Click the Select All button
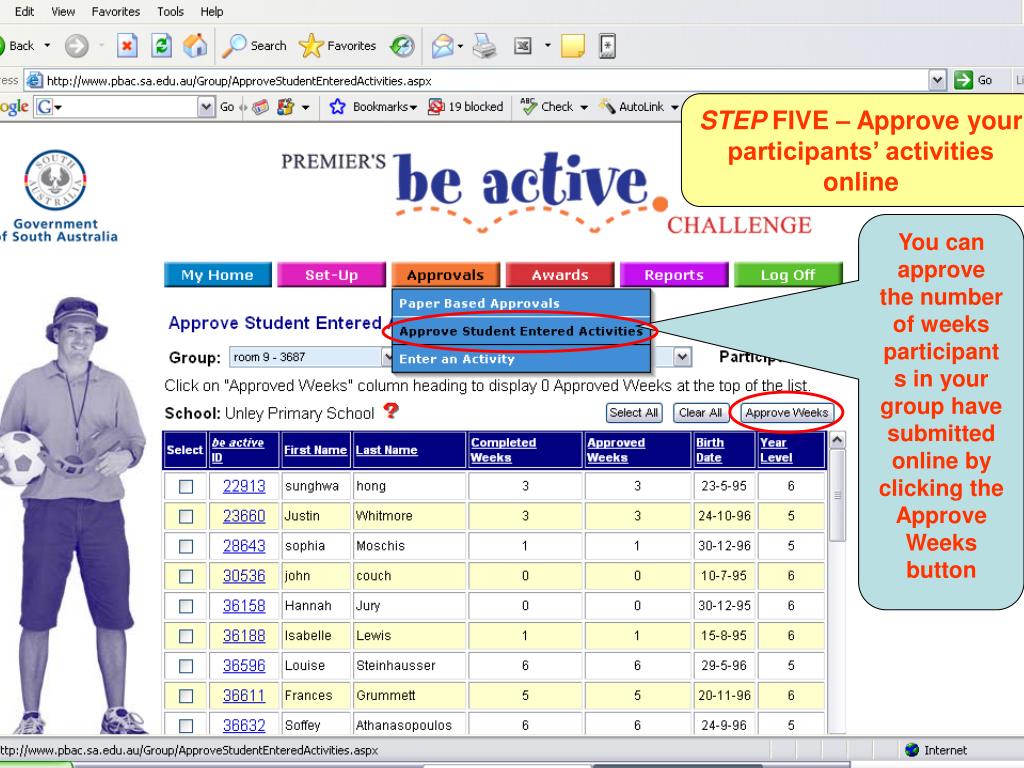This screenshot has width=1024, height=768. coord(633,413)
